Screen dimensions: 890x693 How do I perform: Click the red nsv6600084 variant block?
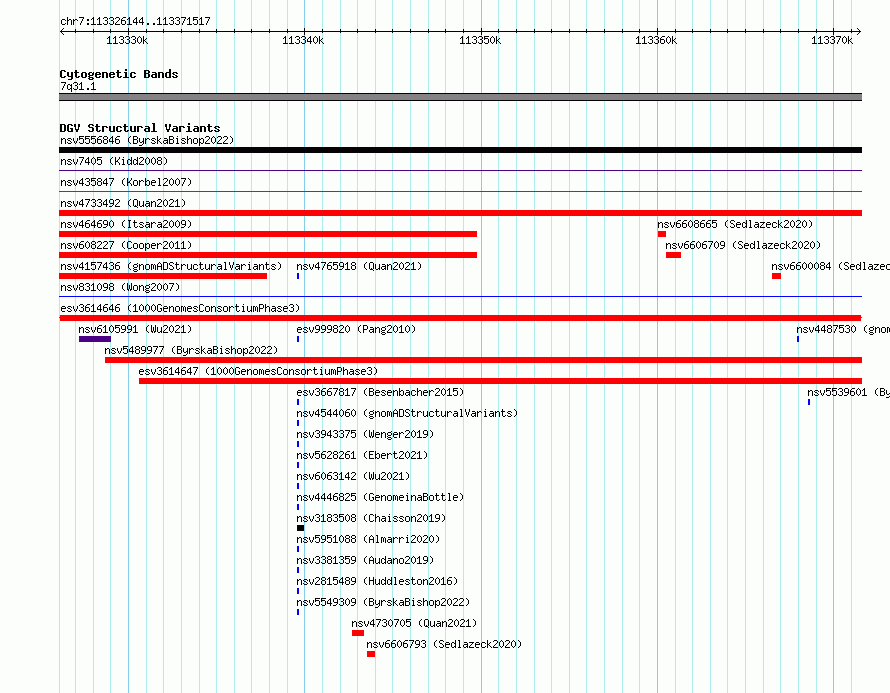point(776,276)
